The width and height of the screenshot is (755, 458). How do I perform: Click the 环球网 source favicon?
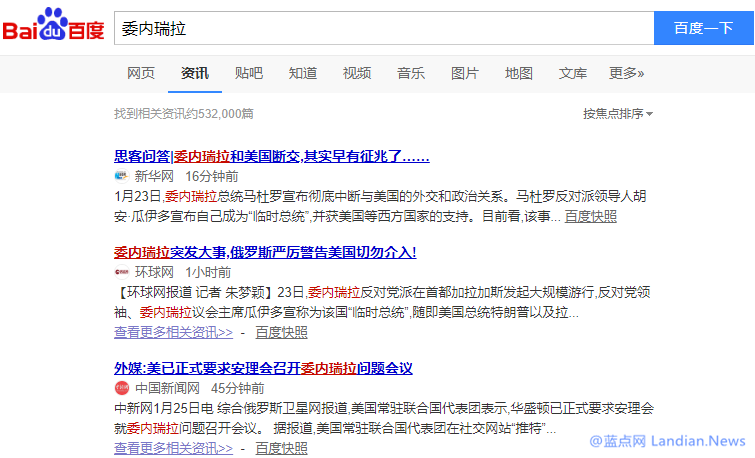121,272
